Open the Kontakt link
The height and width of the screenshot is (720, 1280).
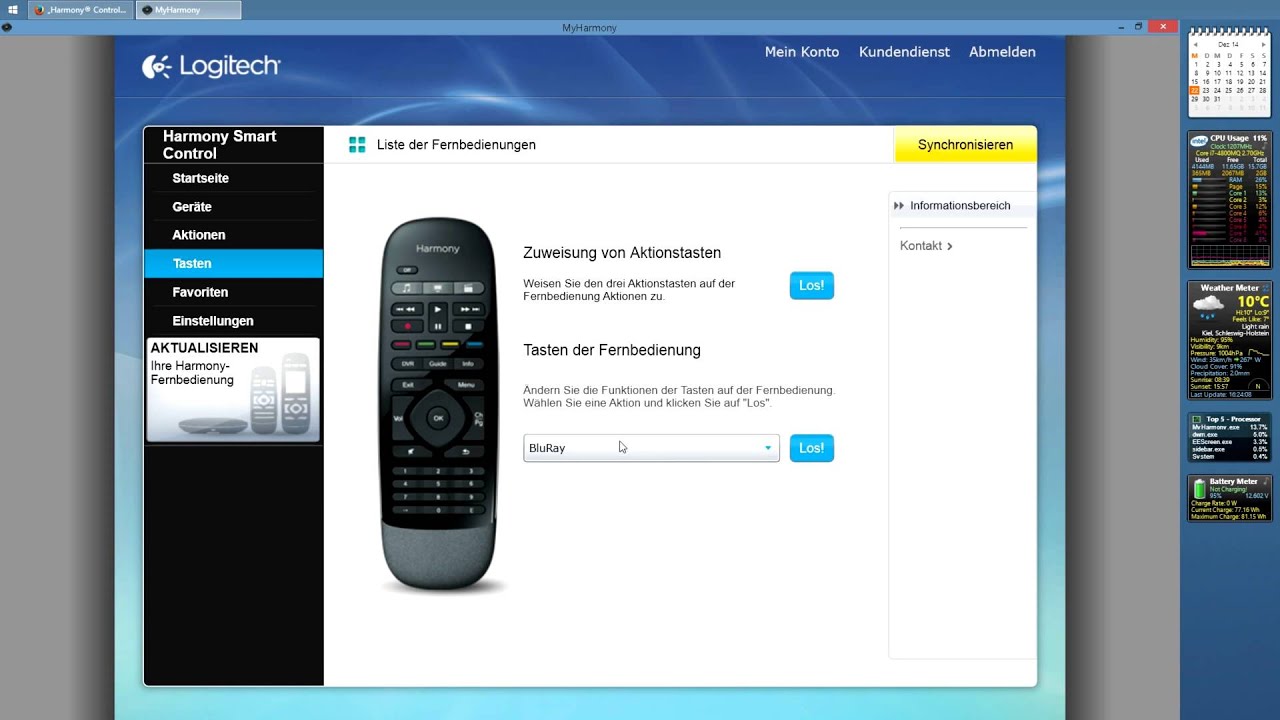point(926,246)
